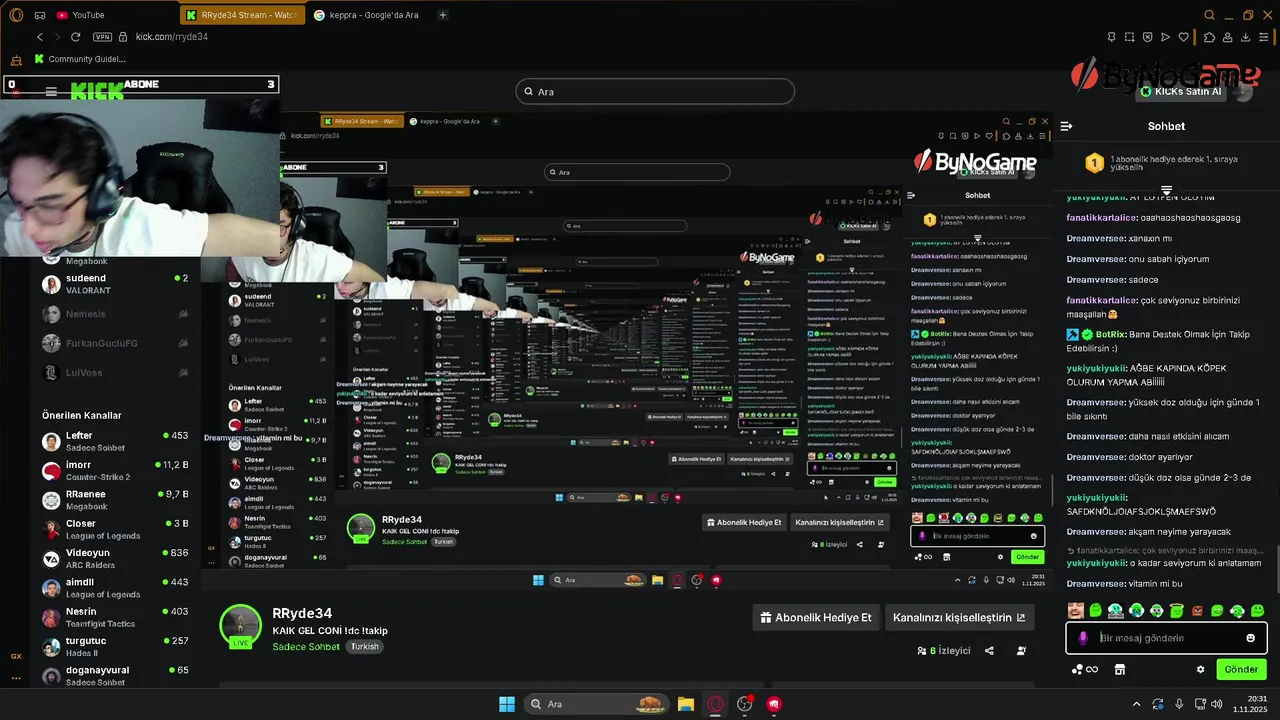Collapse the Sohbet chat panel

coord(1066,126)
